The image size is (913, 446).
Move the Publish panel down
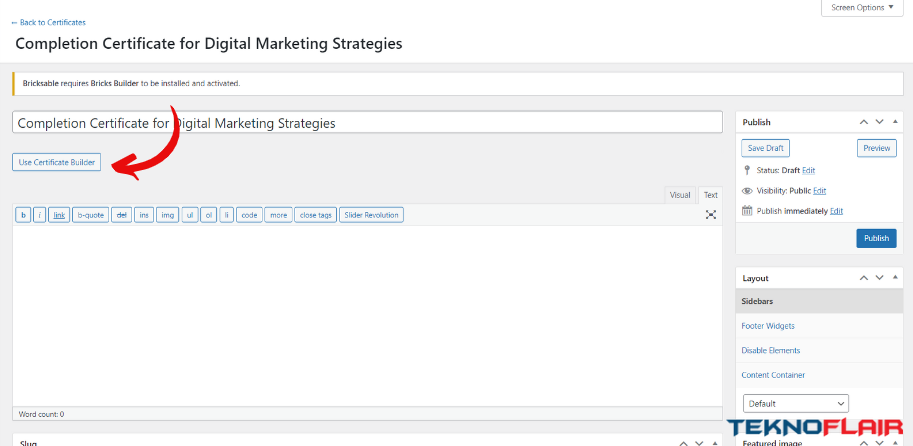coord(879,122)
